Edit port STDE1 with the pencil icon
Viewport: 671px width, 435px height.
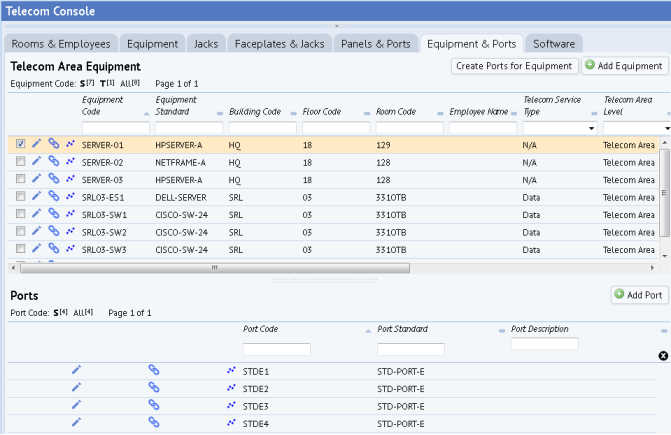[77, 370]
